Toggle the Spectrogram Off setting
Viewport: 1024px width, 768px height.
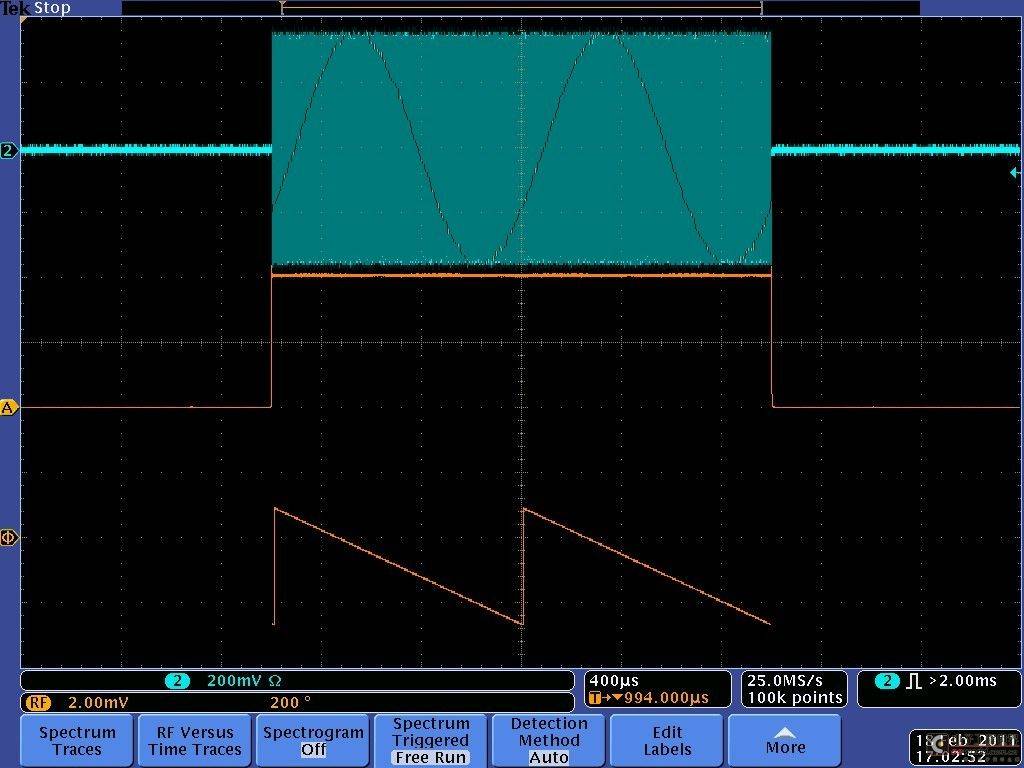click(x=313, y=741)
